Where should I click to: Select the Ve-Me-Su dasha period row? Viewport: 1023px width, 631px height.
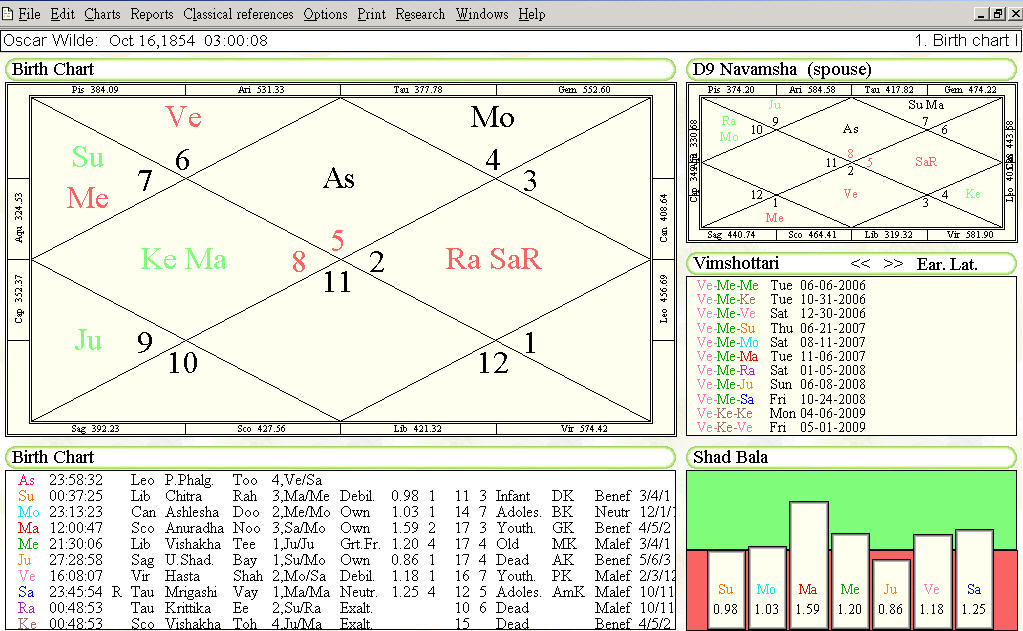(781, 328)
